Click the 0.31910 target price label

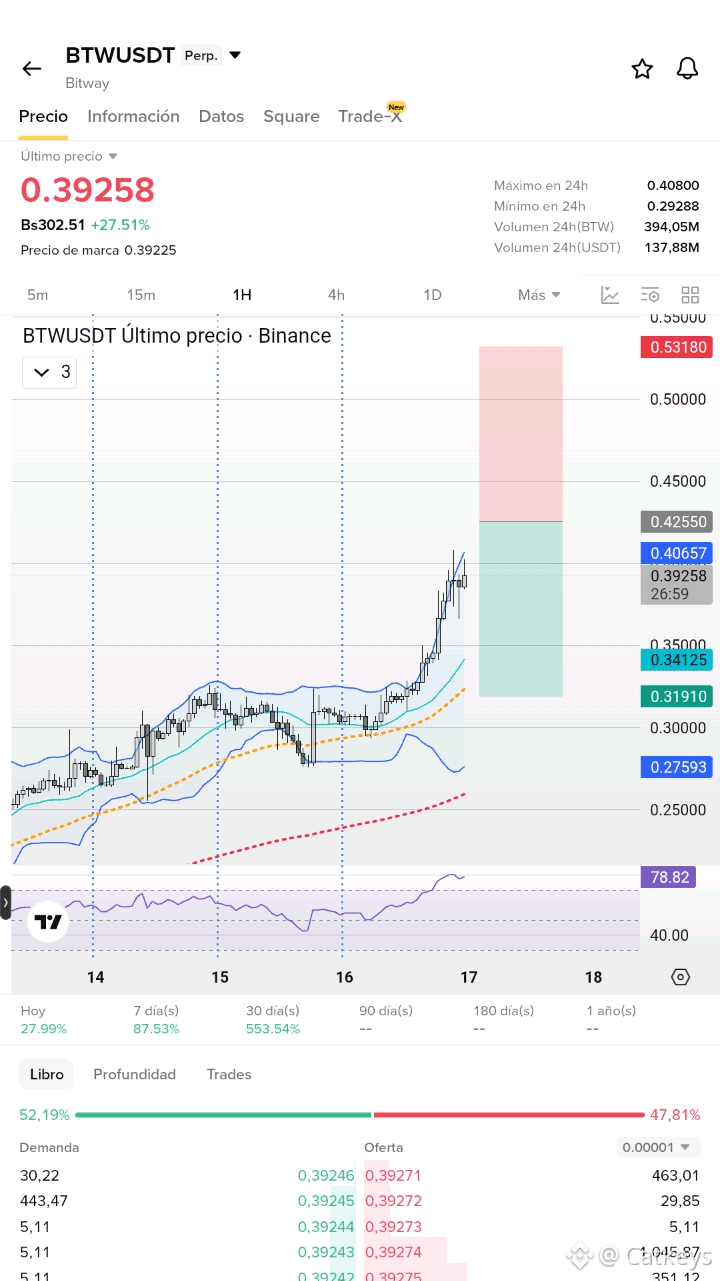[x=677, y=696]
